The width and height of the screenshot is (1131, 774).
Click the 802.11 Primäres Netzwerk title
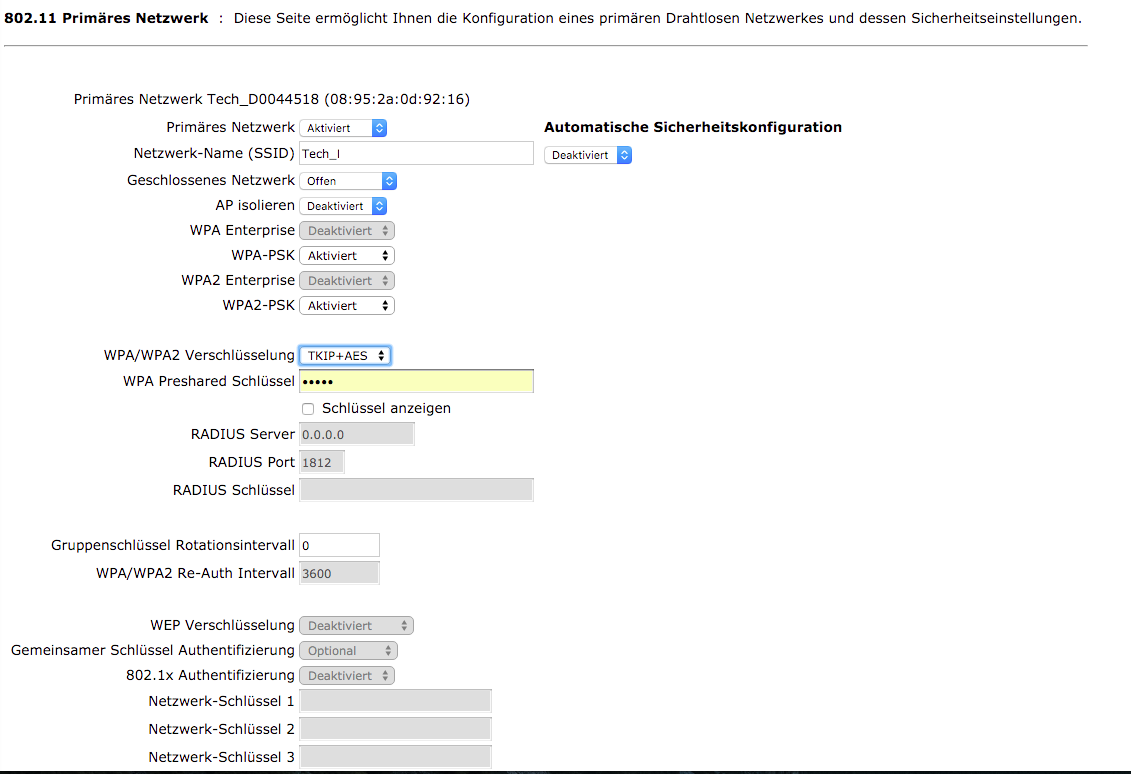tap(106, 18)
